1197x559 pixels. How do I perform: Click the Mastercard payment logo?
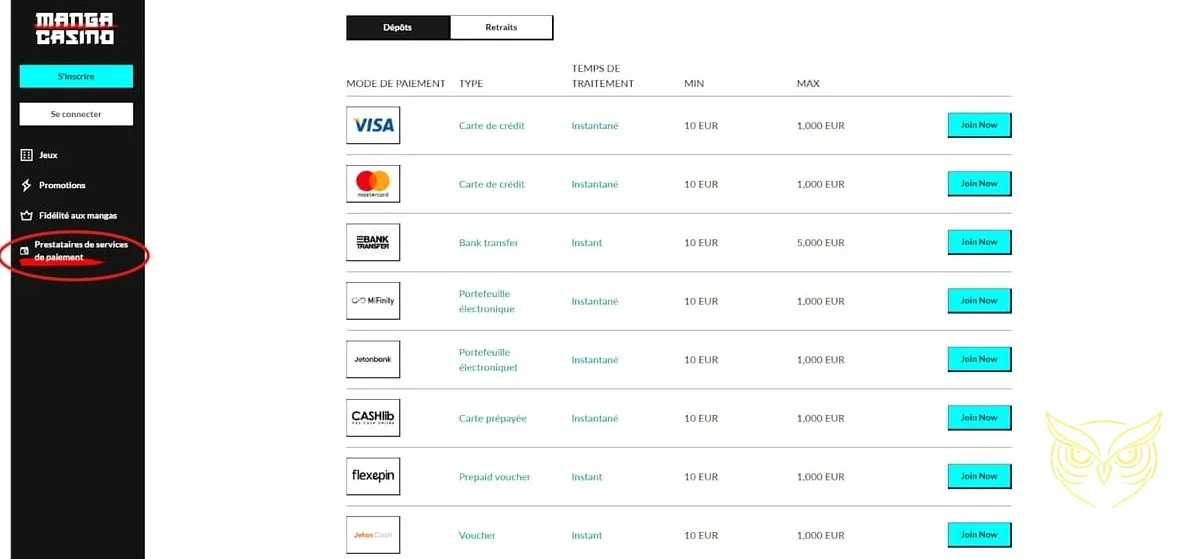pyautogui.click(x=373, y=184)
